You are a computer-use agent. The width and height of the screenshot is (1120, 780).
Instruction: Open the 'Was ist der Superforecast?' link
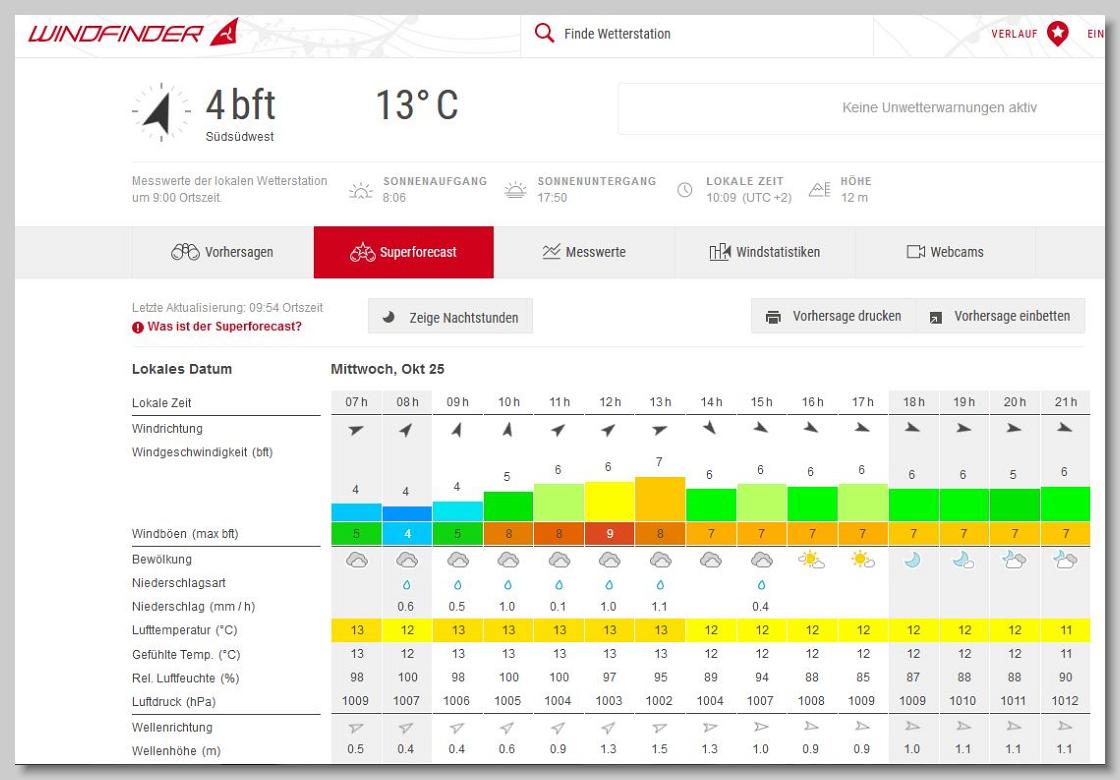coord(217,326)
